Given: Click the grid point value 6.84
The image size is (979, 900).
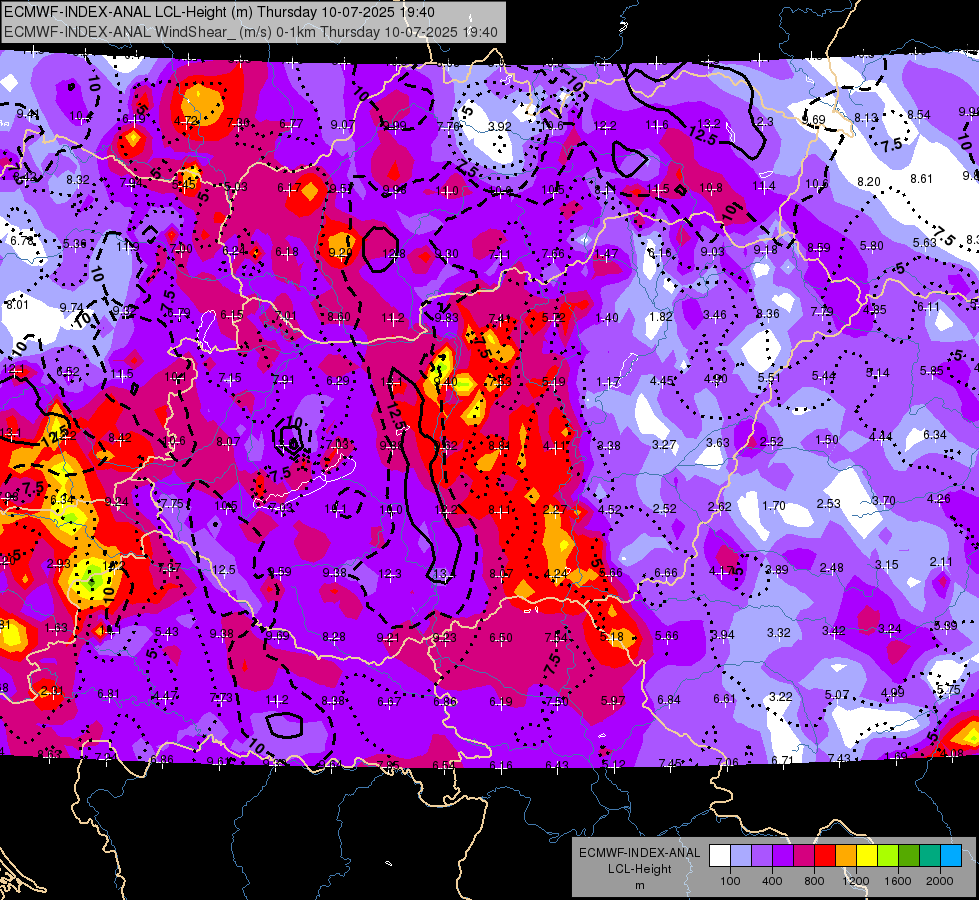Looking at the screenshot, I should tap(669, 700).
